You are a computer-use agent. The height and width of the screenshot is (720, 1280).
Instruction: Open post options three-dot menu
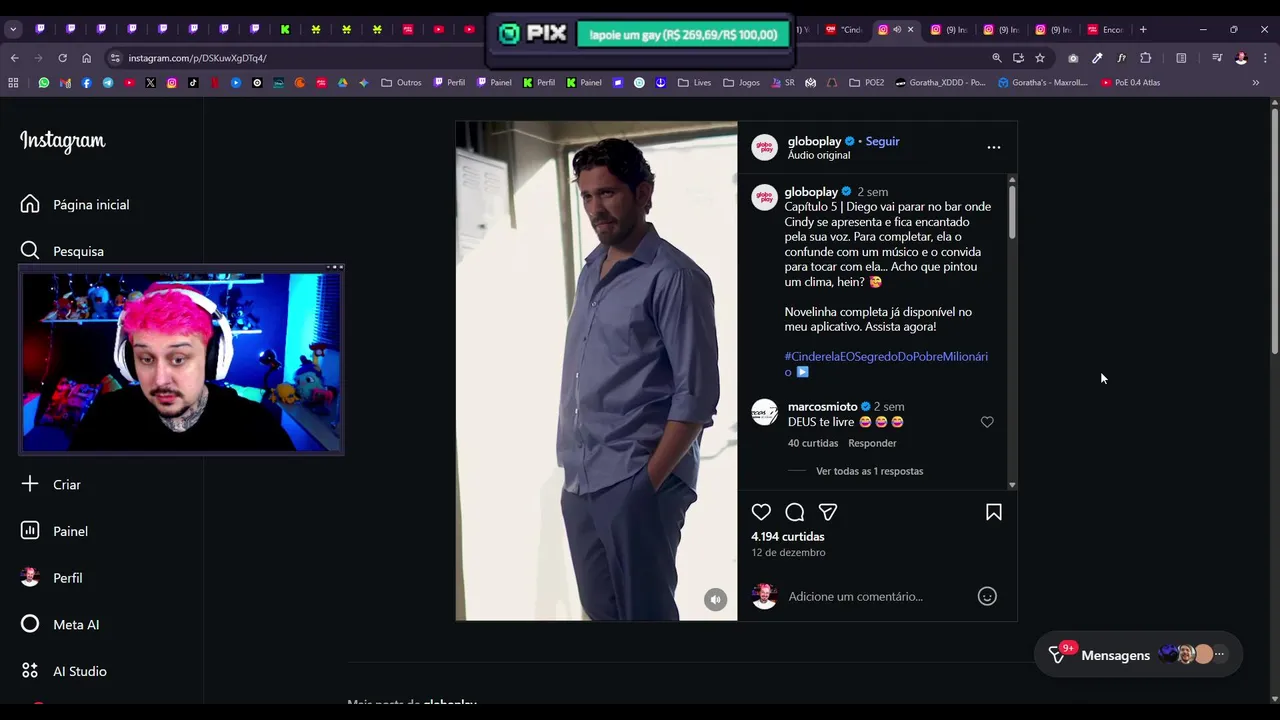(994, 147)
